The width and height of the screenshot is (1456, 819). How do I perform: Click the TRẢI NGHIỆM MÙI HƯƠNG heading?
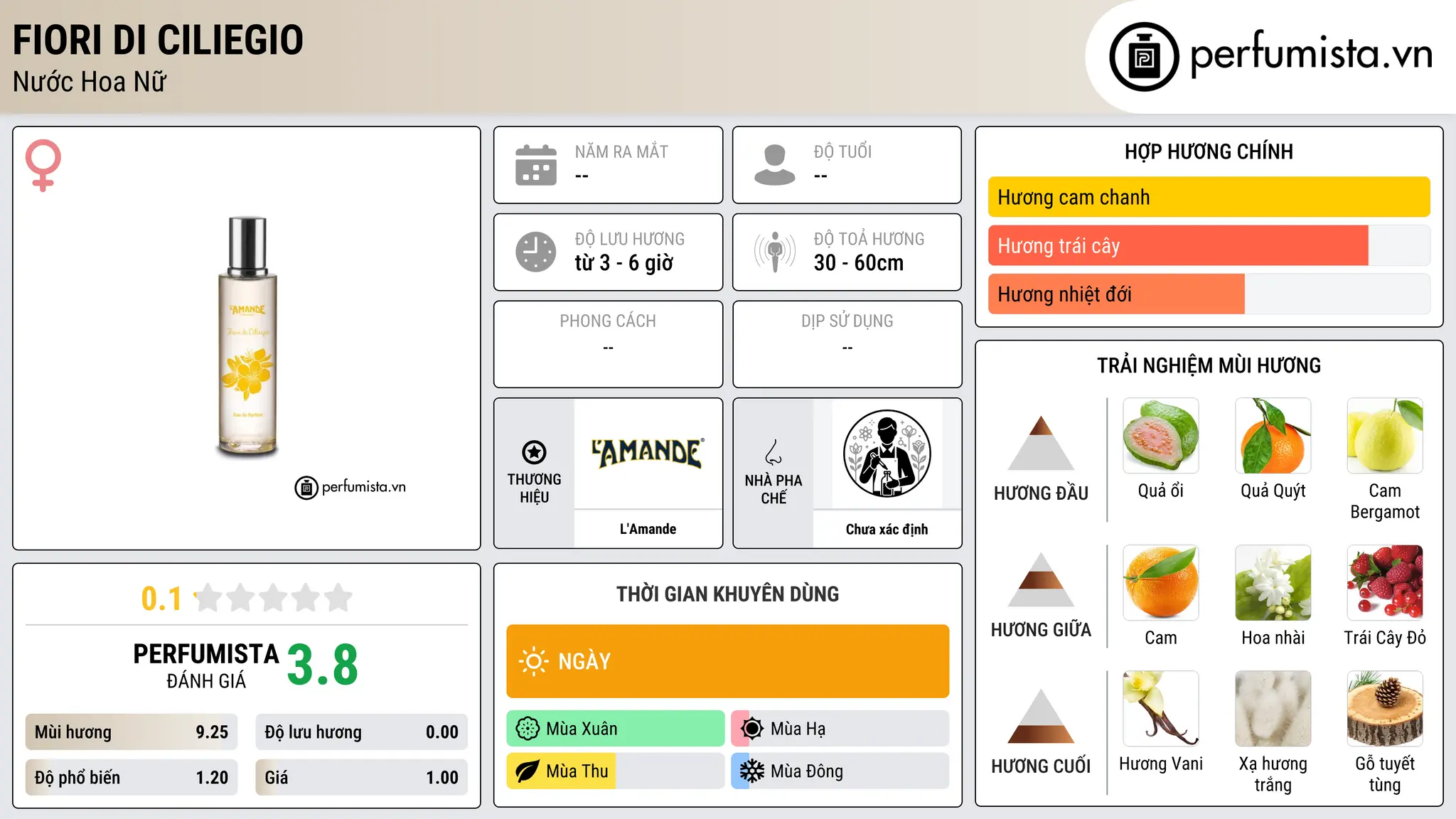tap(1209, 365)
